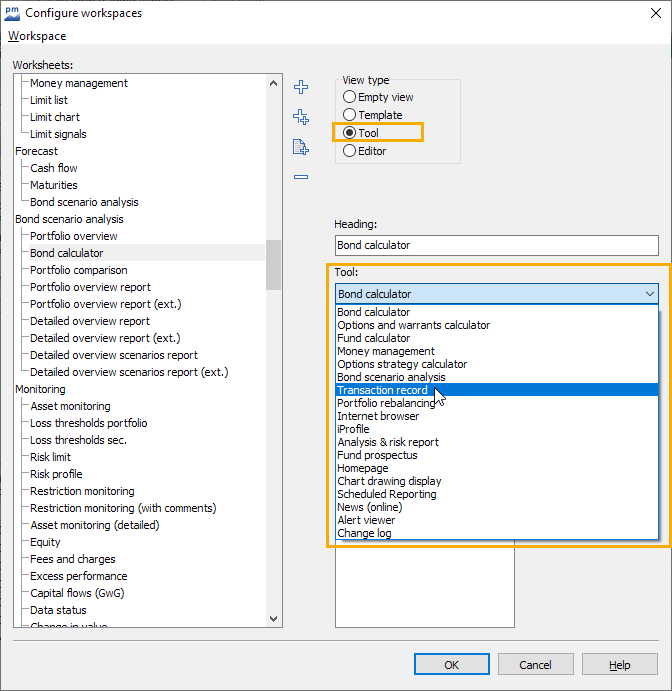The width and height of the screenshot is (672, 691).
Task: Choose the Template view type
Action: click(x=349, y=115)
